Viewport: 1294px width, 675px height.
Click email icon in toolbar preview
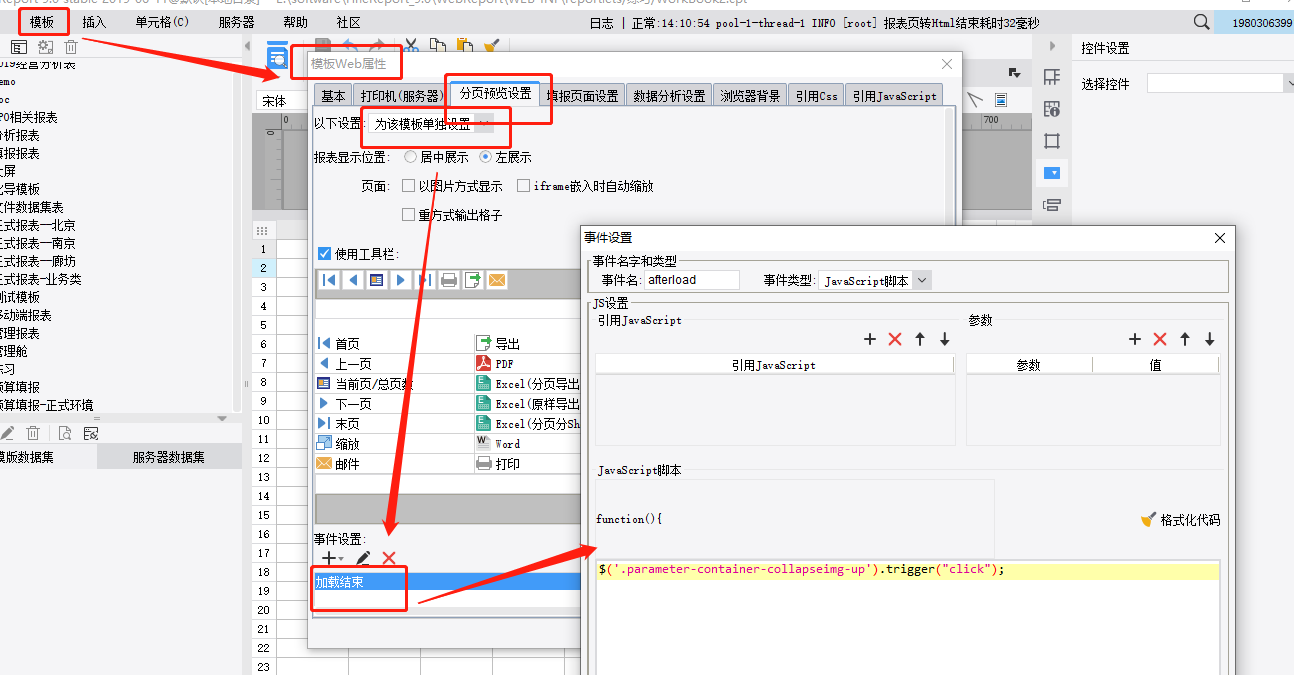point(497,280)
